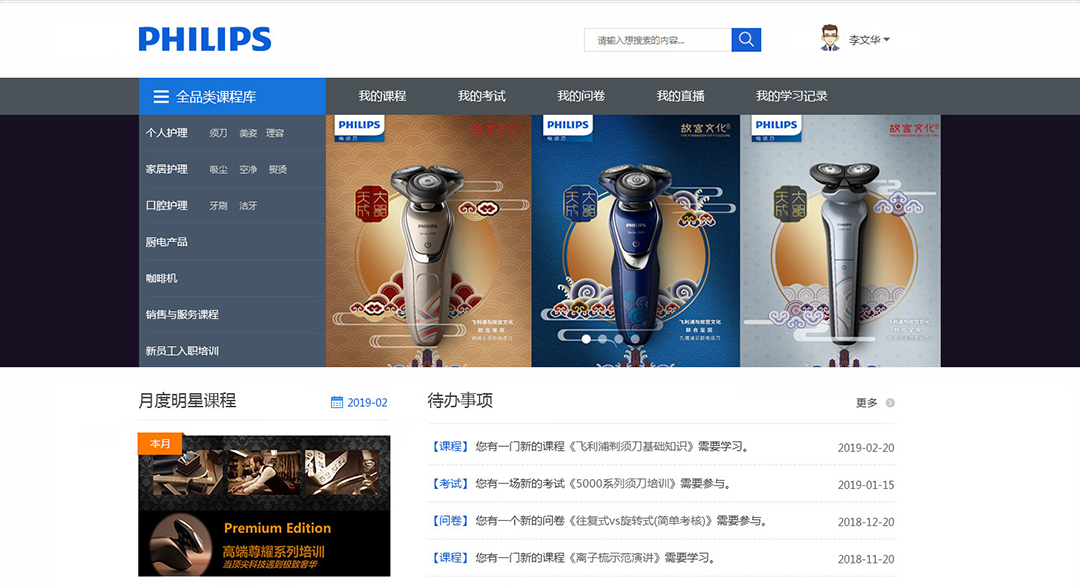The height and width of the screenshot is (588, 1080).
Task: Open the calendar icon next to 2019-02
Action: (337, 402)
